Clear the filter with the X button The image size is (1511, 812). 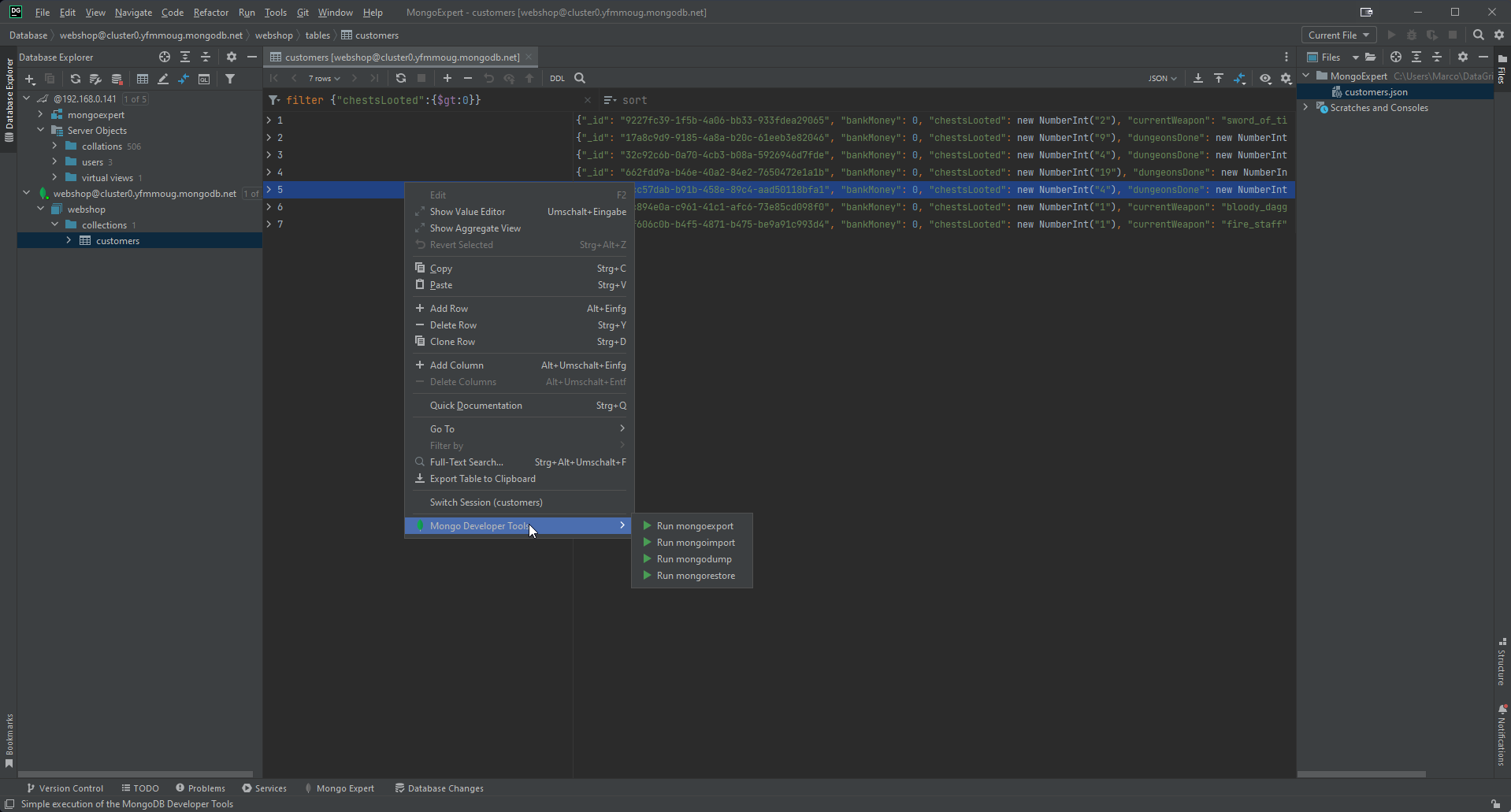[x=587, y=100]
